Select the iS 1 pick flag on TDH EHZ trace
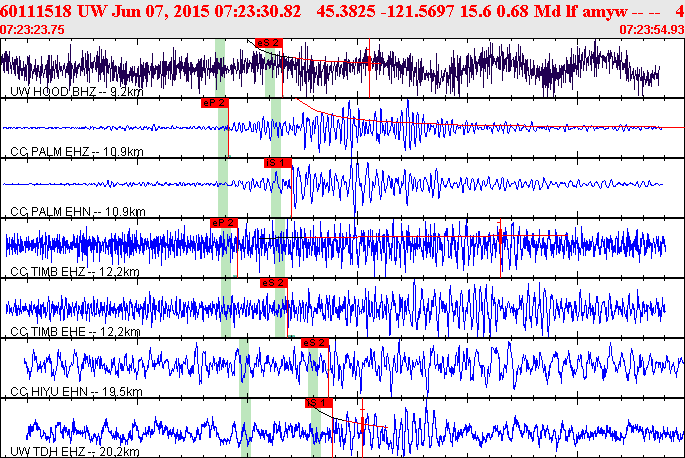 click(x=318, y=403)
